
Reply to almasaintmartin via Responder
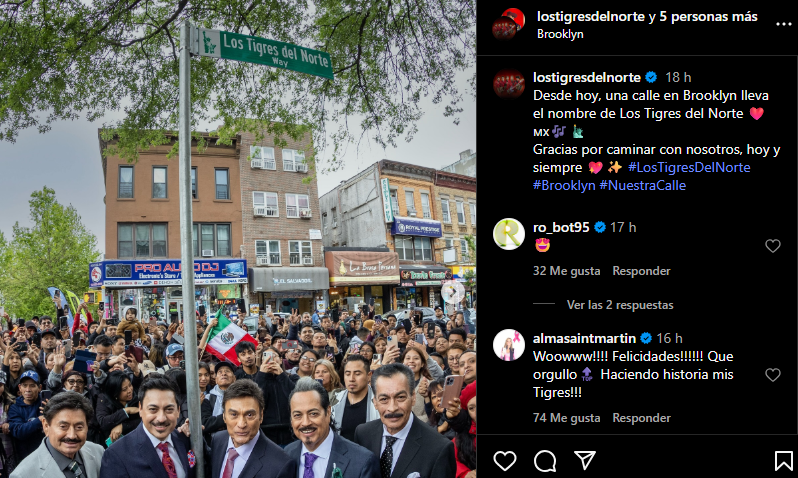click(x=641, y=418)
